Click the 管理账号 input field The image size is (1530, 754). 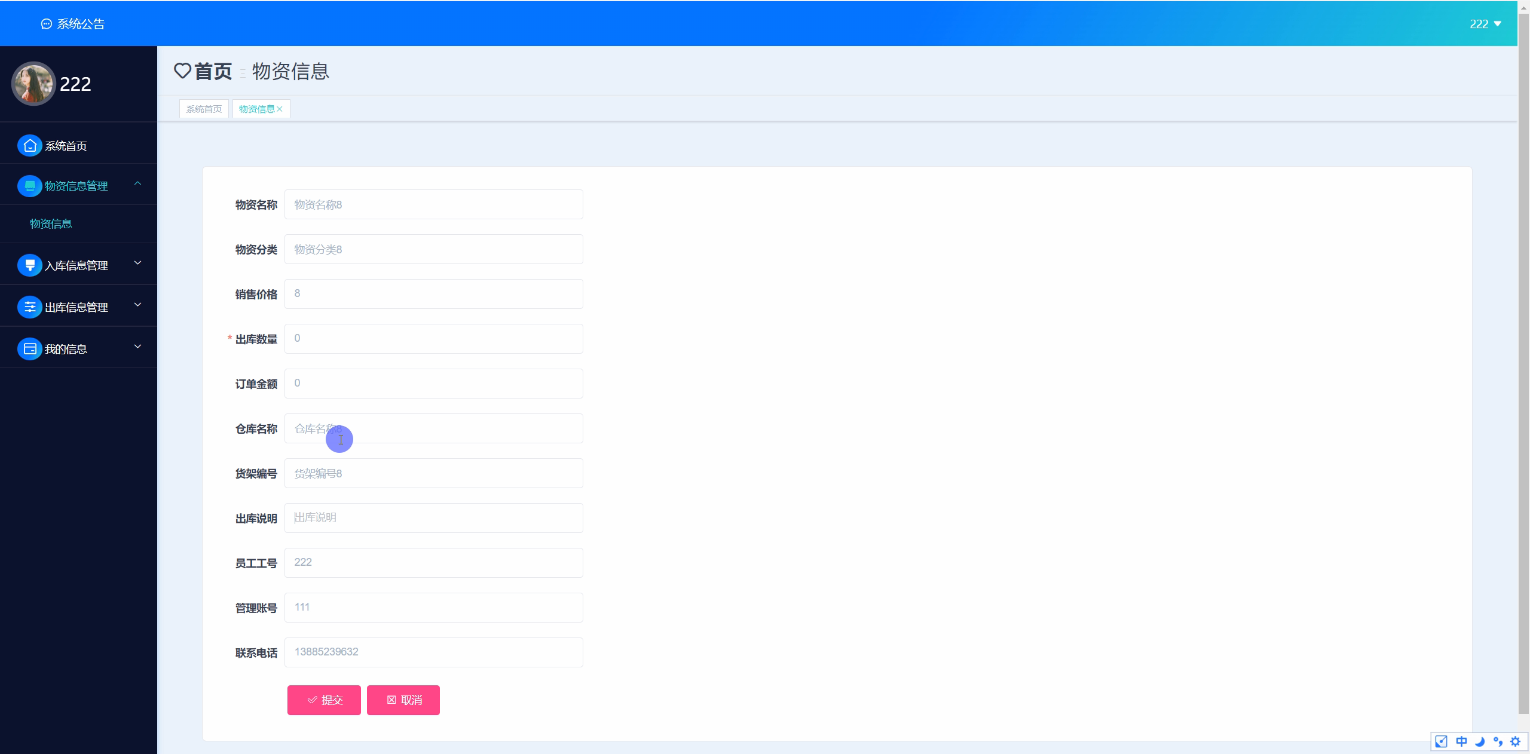(x=433, y=607)
